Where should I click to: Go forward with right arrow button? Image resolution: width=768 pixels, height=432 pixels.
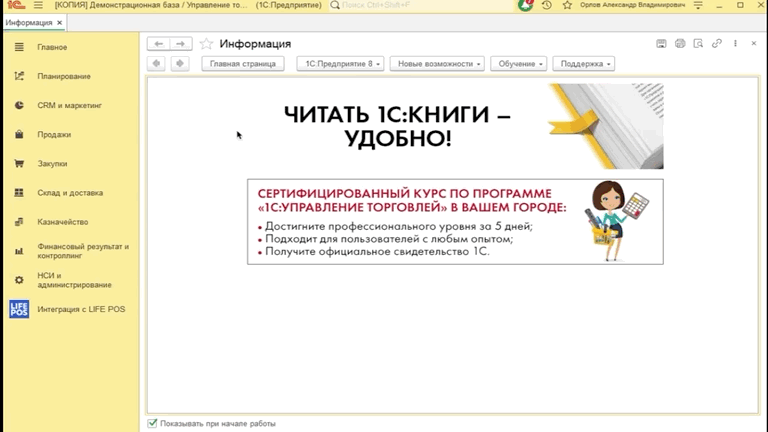181,44
